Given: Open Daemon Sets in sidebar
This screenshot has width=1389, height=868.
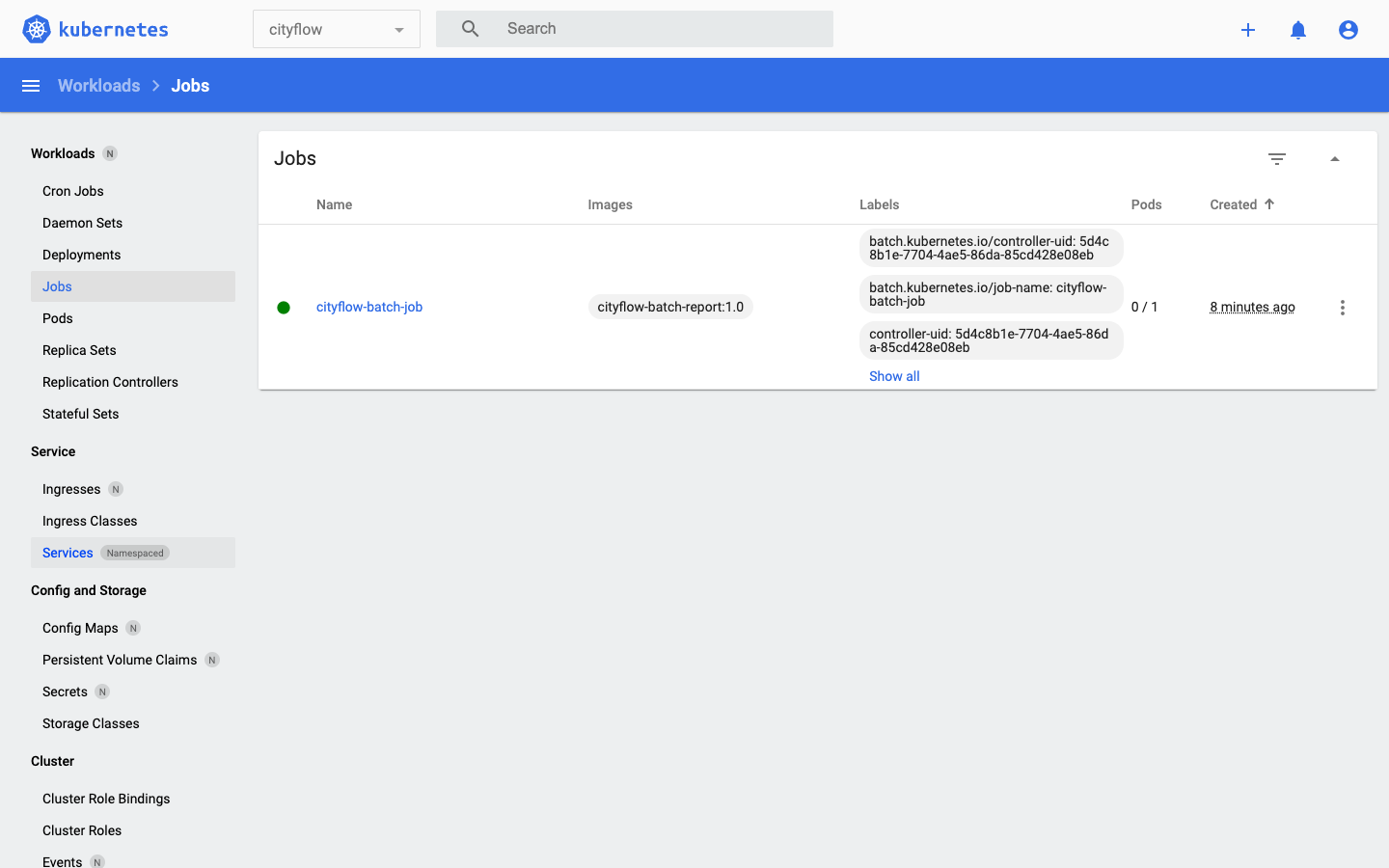Looking at the screenshot, I should coord(133,223).
